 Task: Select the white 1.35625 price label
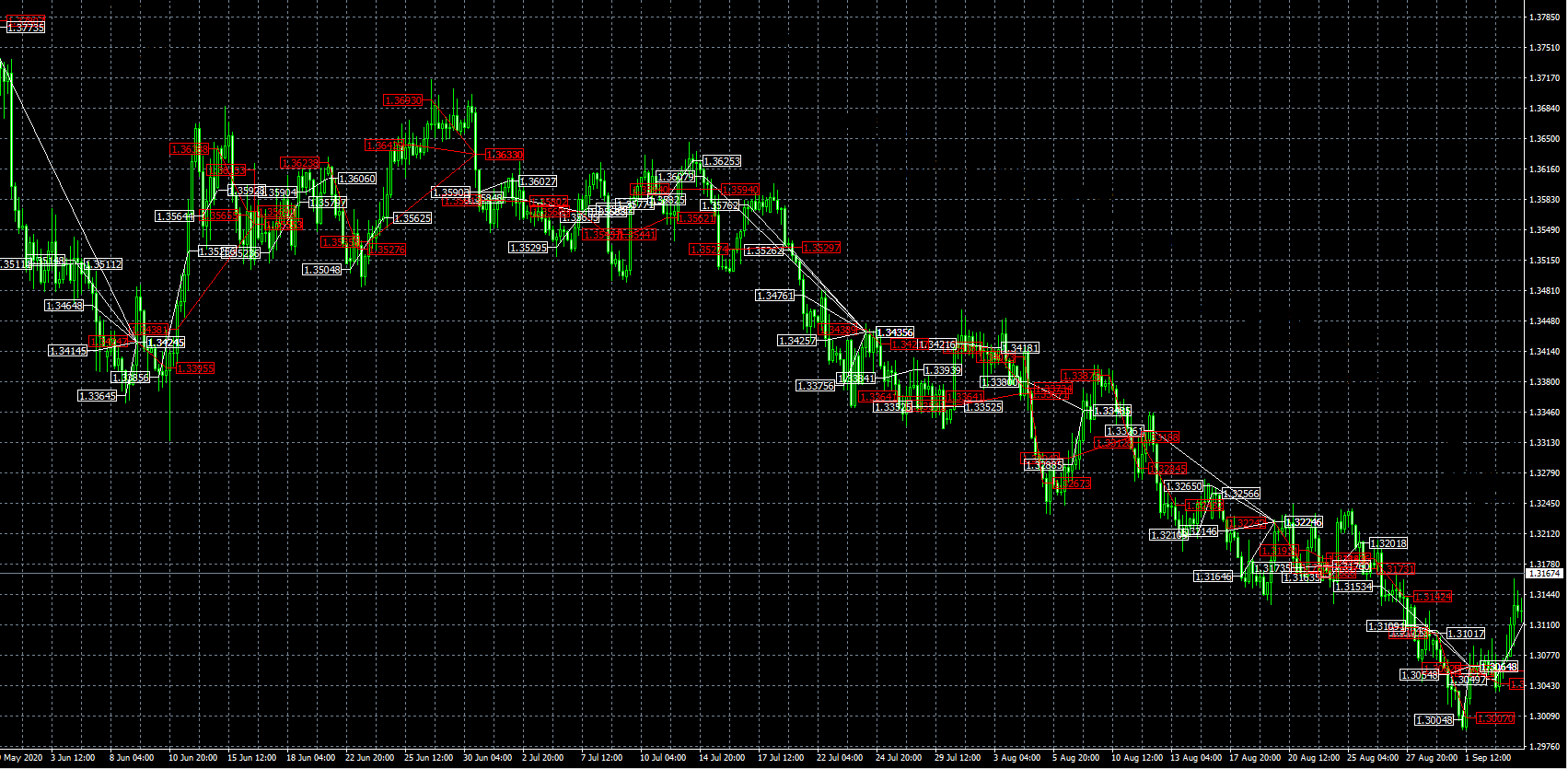click(x=412, y=218)
